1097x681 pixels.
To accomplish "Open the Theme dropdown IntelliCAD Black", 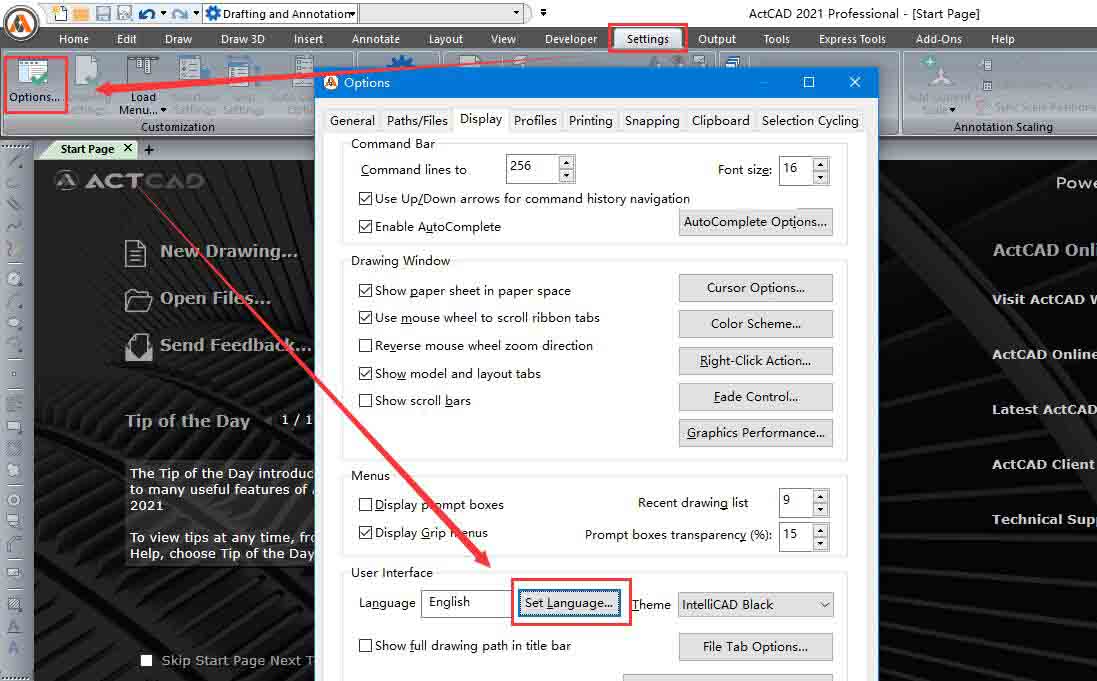I will [x=755, y=604].
